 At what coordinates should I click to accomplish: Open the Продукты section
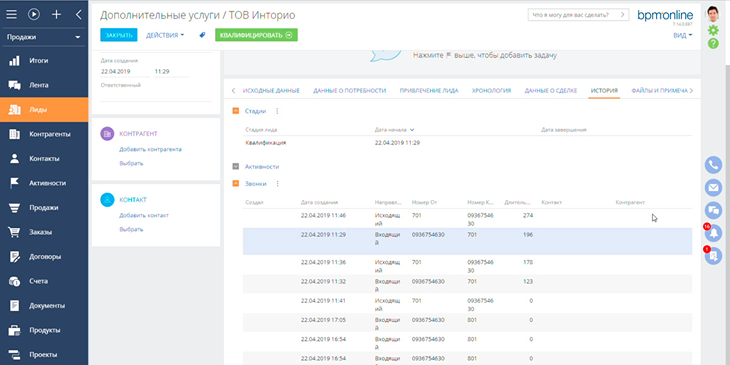tap(44, 330)
